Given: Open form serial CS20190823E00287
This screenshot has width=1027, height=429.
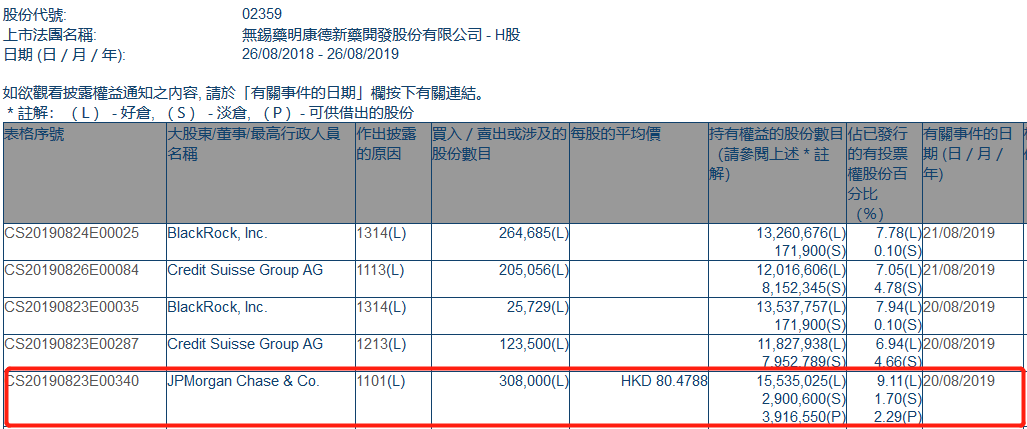Looking at the screenshot, I should 71,344.
